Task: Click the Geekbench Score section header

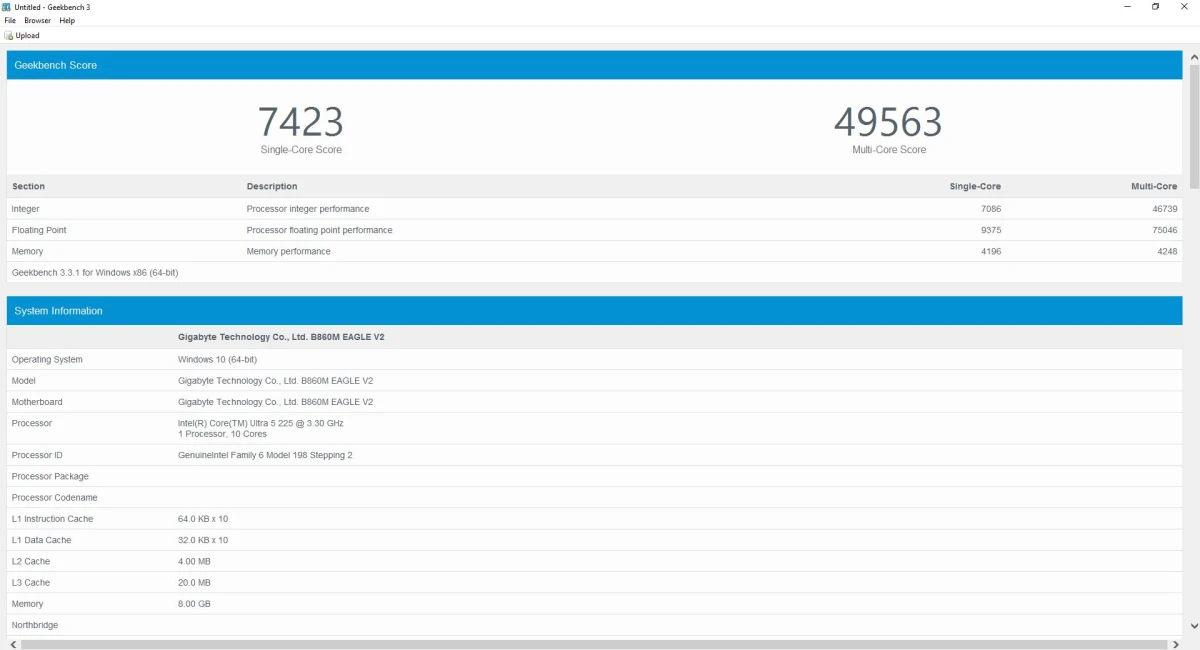Action: 594,65
